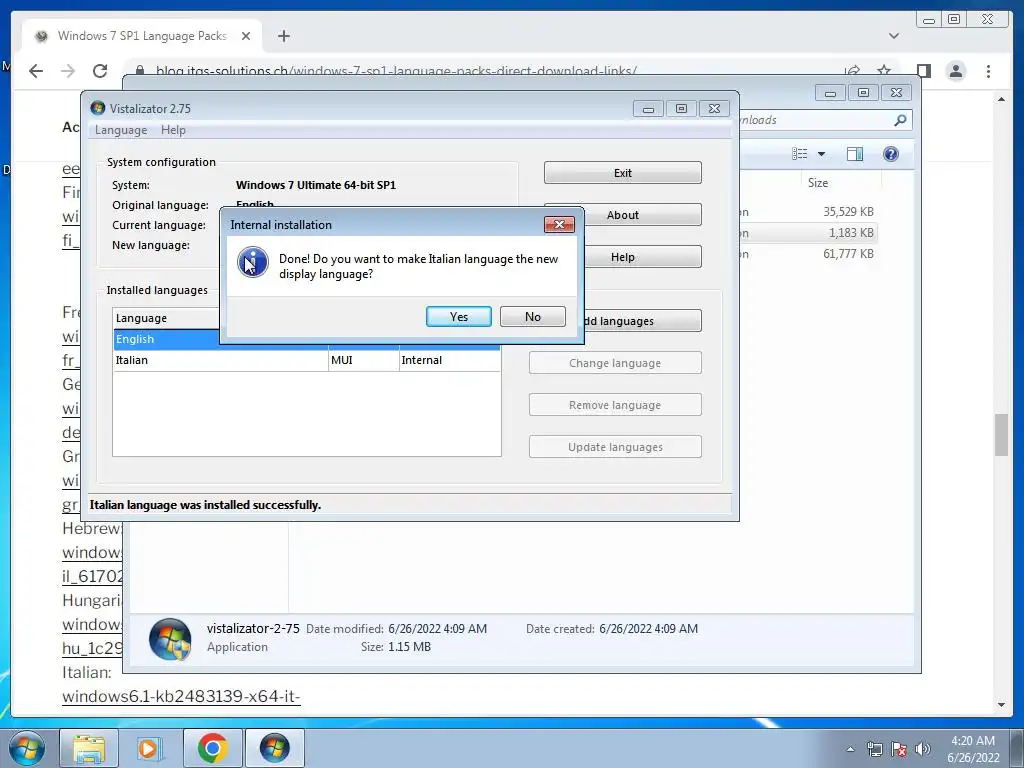Open the Windows Start menu
Screen dimensions: 1024x768
(x=27, y=748)
